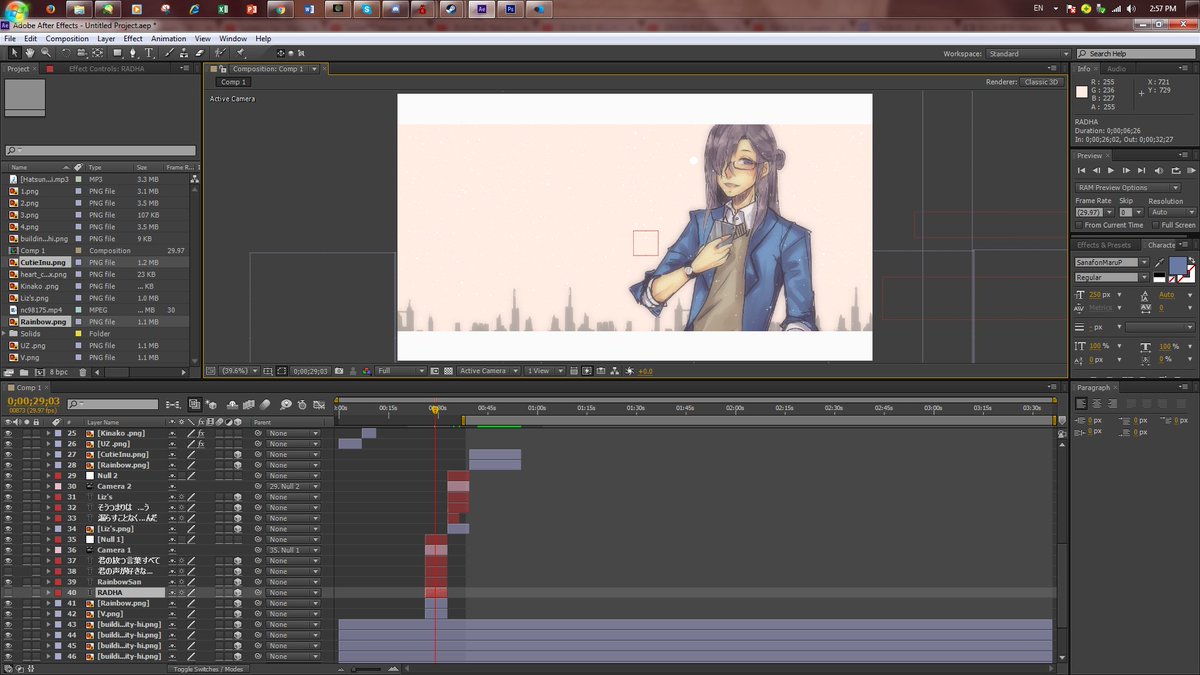1200x675 pixels.
Task: Check the Full Screen option
Action: point(1155,225)
